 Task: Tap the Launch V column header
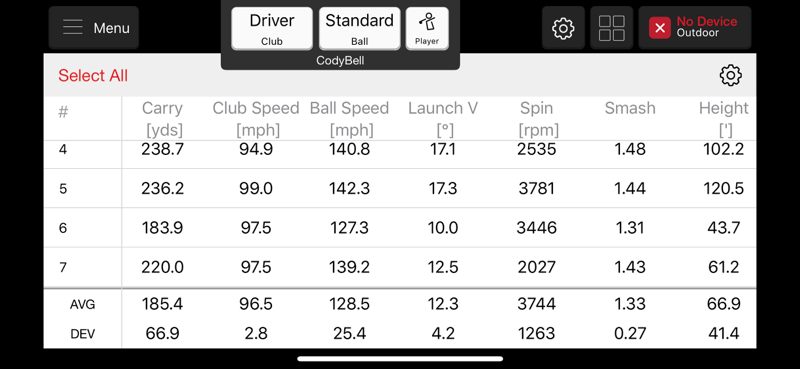coord(443,119)
